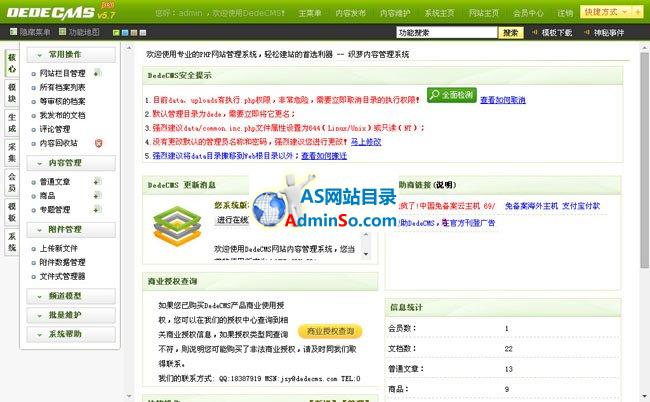This screenshot has width=650, height=402.
Task: Collapse the 常用操作 menu section
Action: pyautogui.click(x=71, y=55)
